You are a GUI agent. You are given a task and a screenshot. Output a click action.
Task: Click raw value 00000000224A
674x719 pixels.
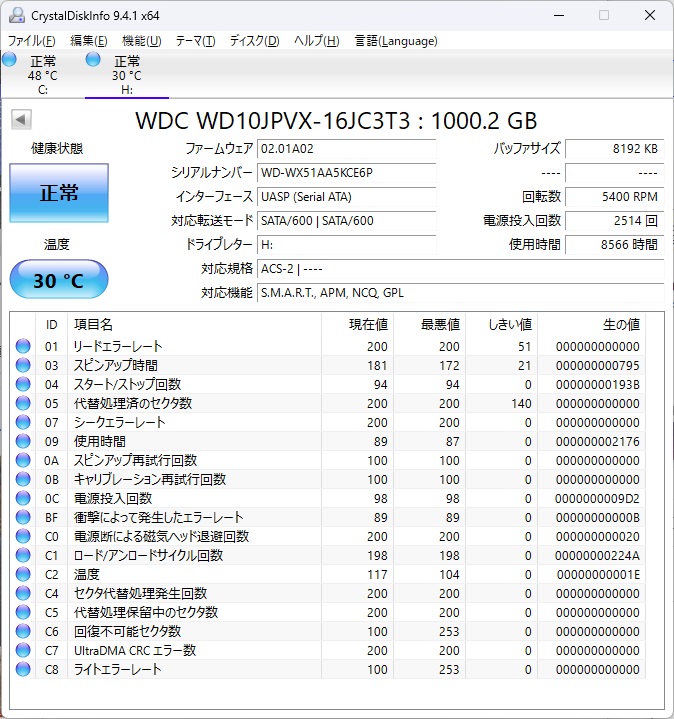(x=597, y=556)
